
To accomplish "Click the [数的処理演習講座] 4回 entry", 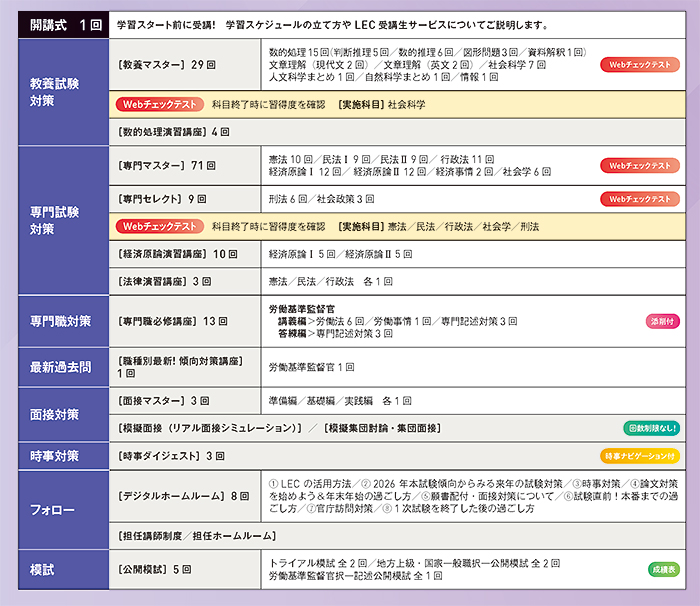I will [174, 131].
